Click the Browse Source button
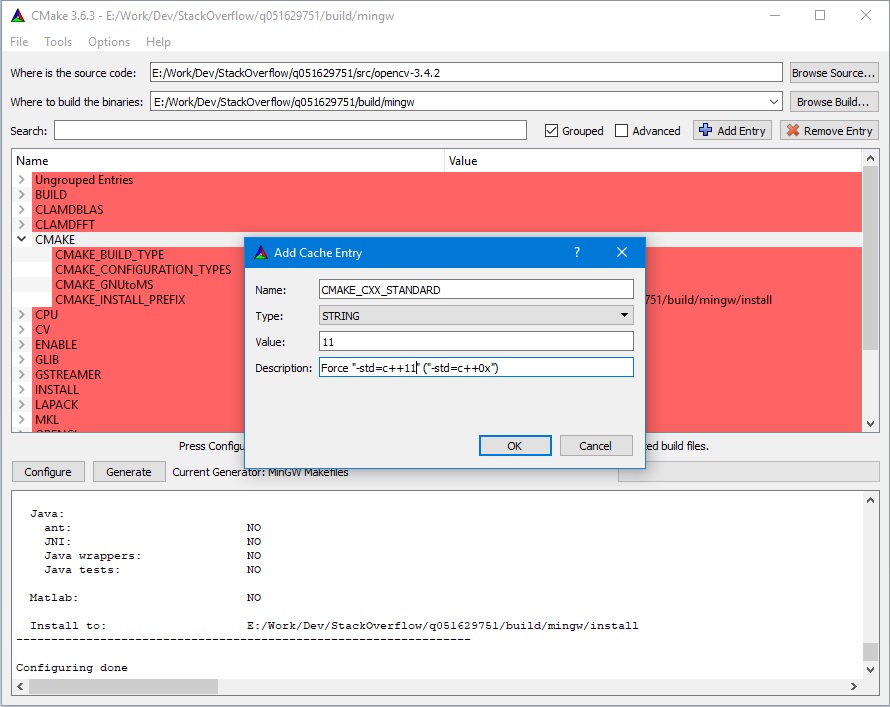890x707 pixels. [834, 73]
